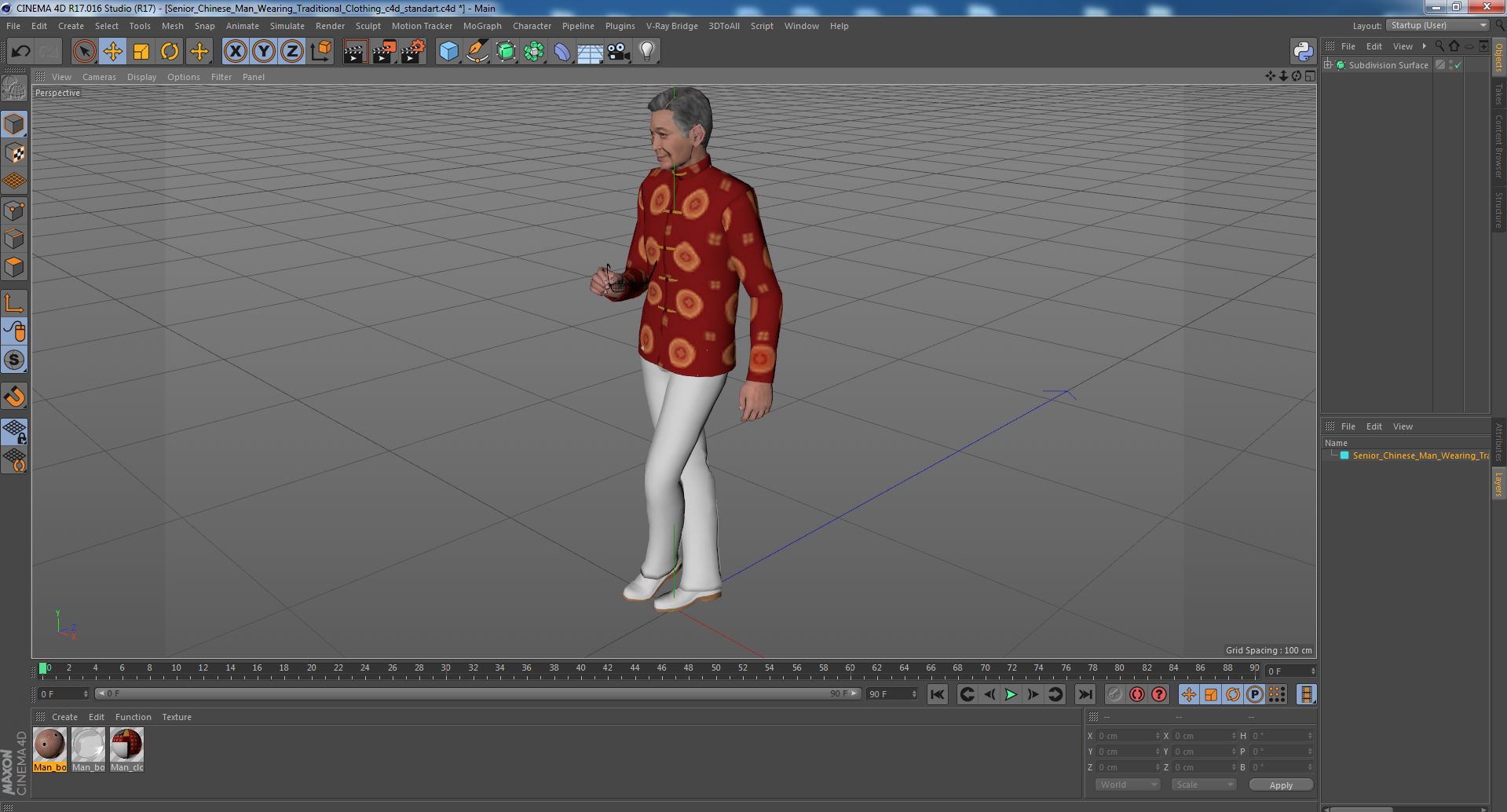Screen dimensions: 1507x812
Task: Select the Live Selection tool
Action: (x=84, y=52)
